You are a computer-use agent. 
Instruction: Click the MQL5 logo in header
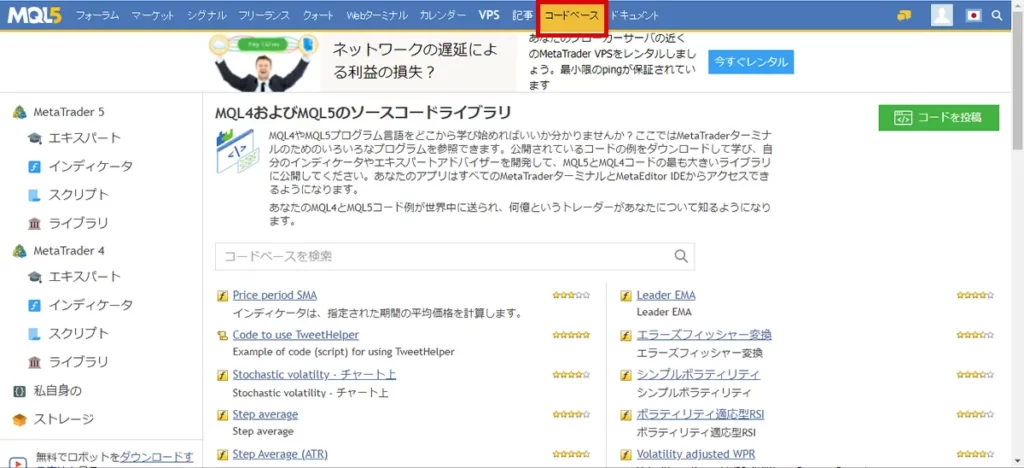click(34, 15)
